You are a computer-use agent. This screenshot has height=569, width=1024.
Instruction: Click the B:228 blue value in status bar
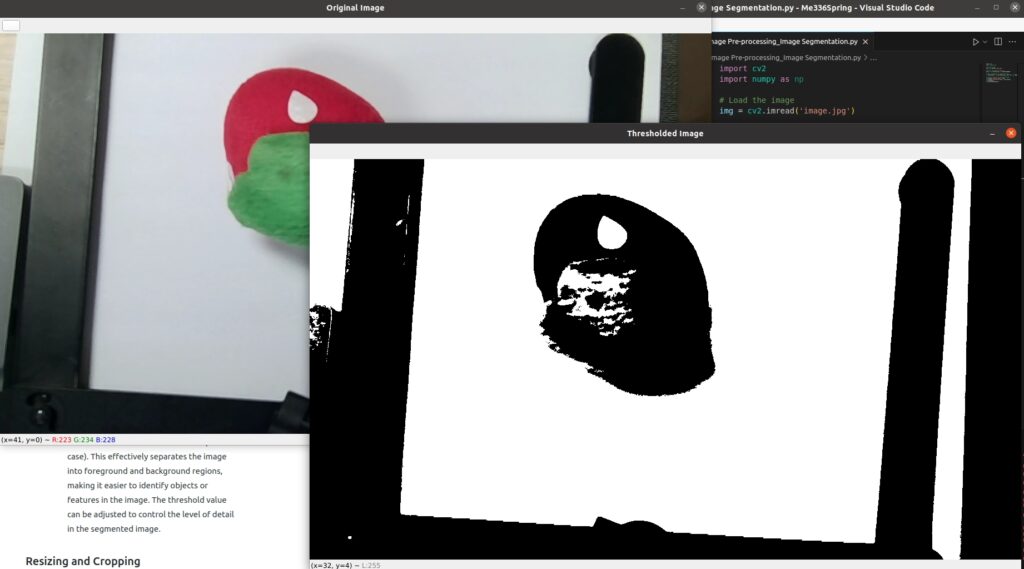click(x=105, y=440)
